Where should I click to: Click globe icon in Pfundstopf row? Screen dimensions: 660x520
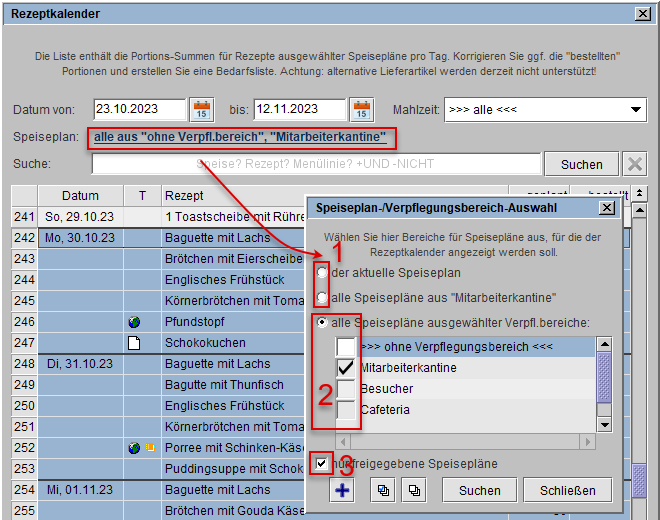pos(134,322)
